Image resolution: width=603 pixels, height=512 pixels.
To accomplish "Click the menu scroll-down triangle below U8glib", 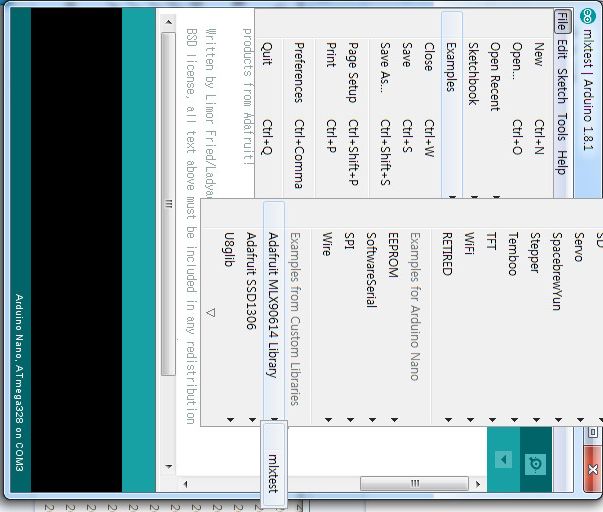I will click(210, 312).
